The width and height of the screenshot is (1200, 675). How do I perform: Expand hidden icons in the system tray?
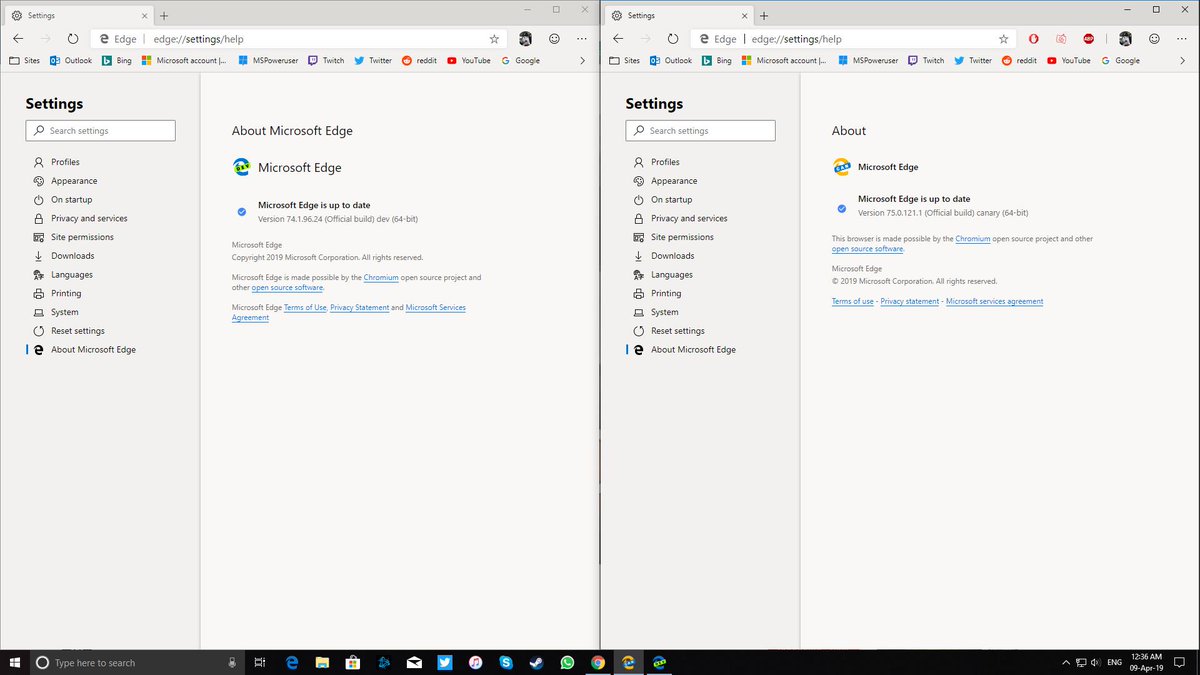(1066, 662)
